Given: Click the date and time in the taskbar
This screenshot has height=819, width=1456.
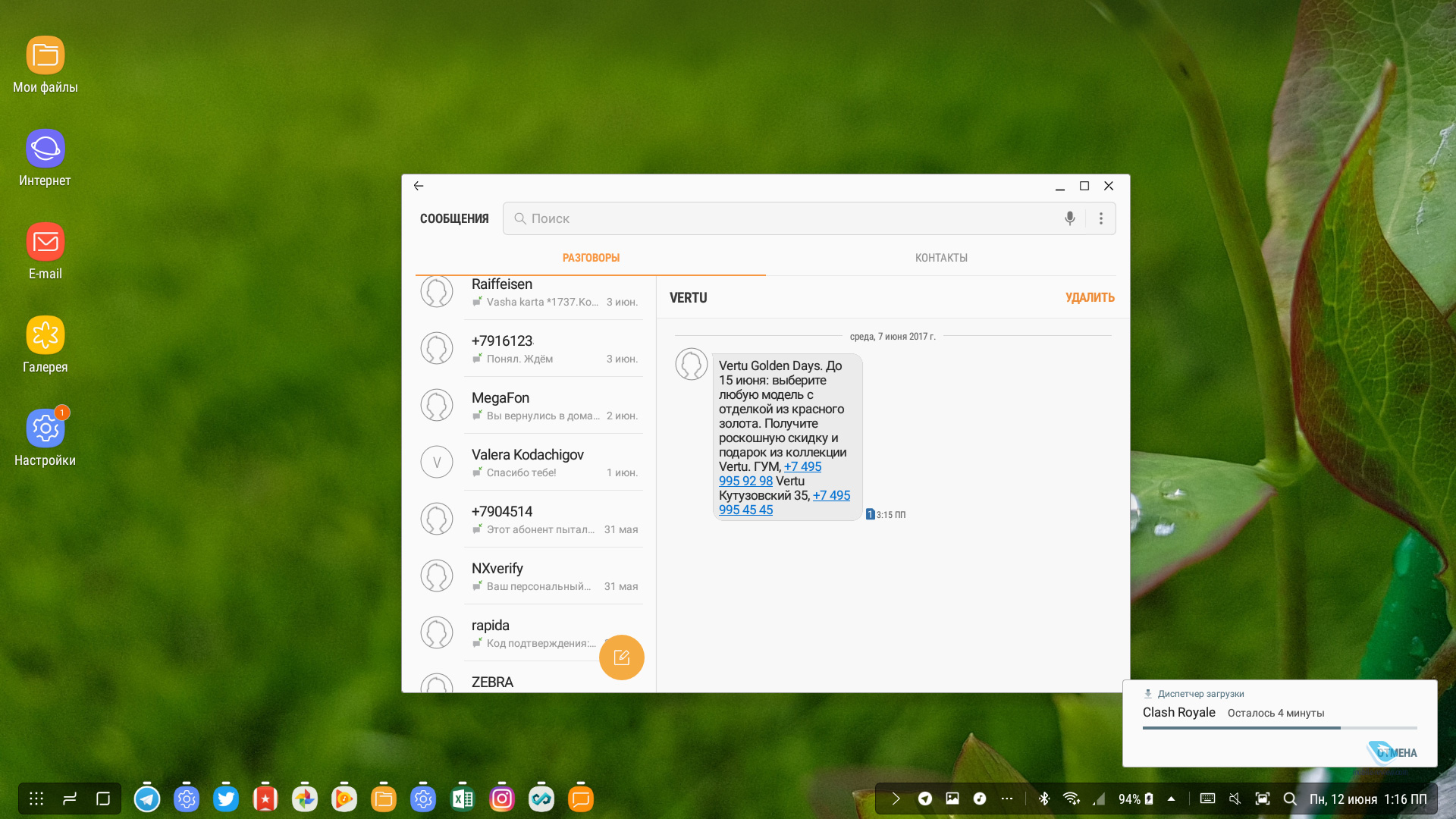Looking at the screenshot, I should click(1368, 799).
